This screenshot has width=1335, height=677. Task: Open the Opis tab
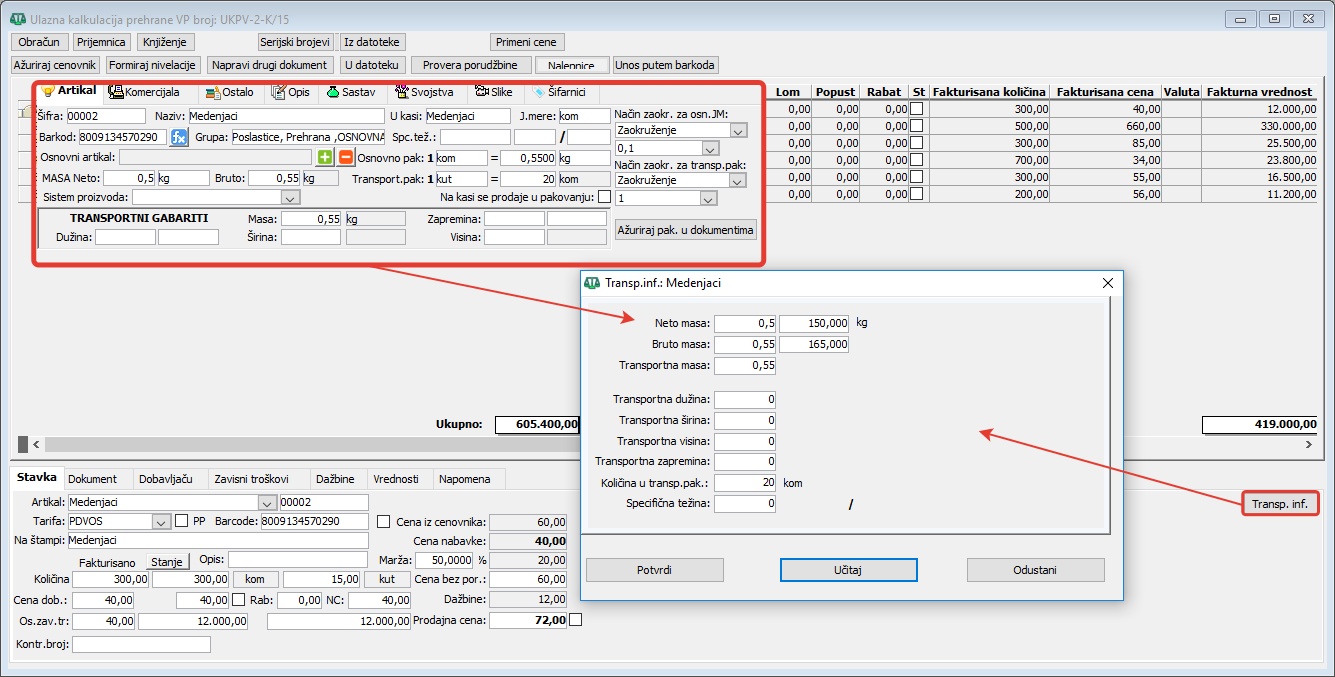pyautogui.click(x=291, y=92)
